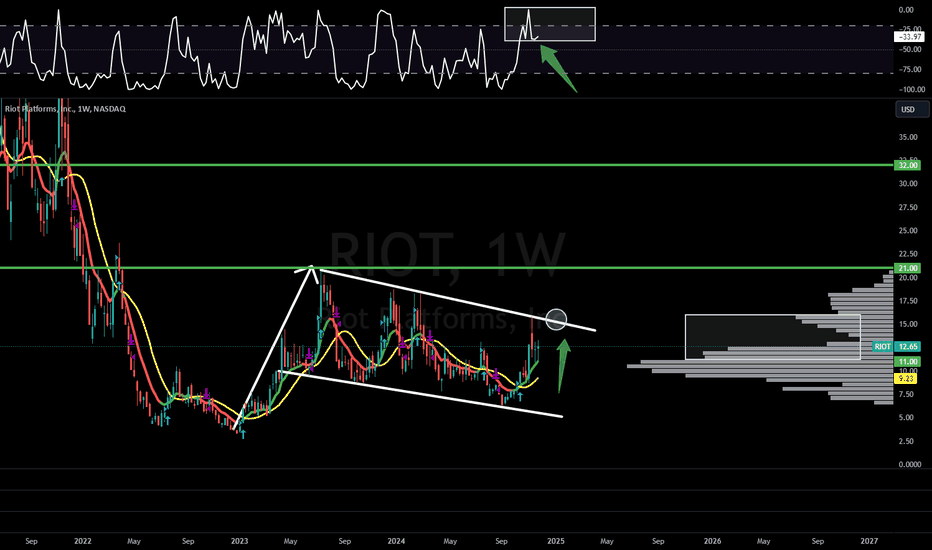Click the 0.00 indicator scale label
The height and width of the screenshot is (550, 932).
pos(906,10)
